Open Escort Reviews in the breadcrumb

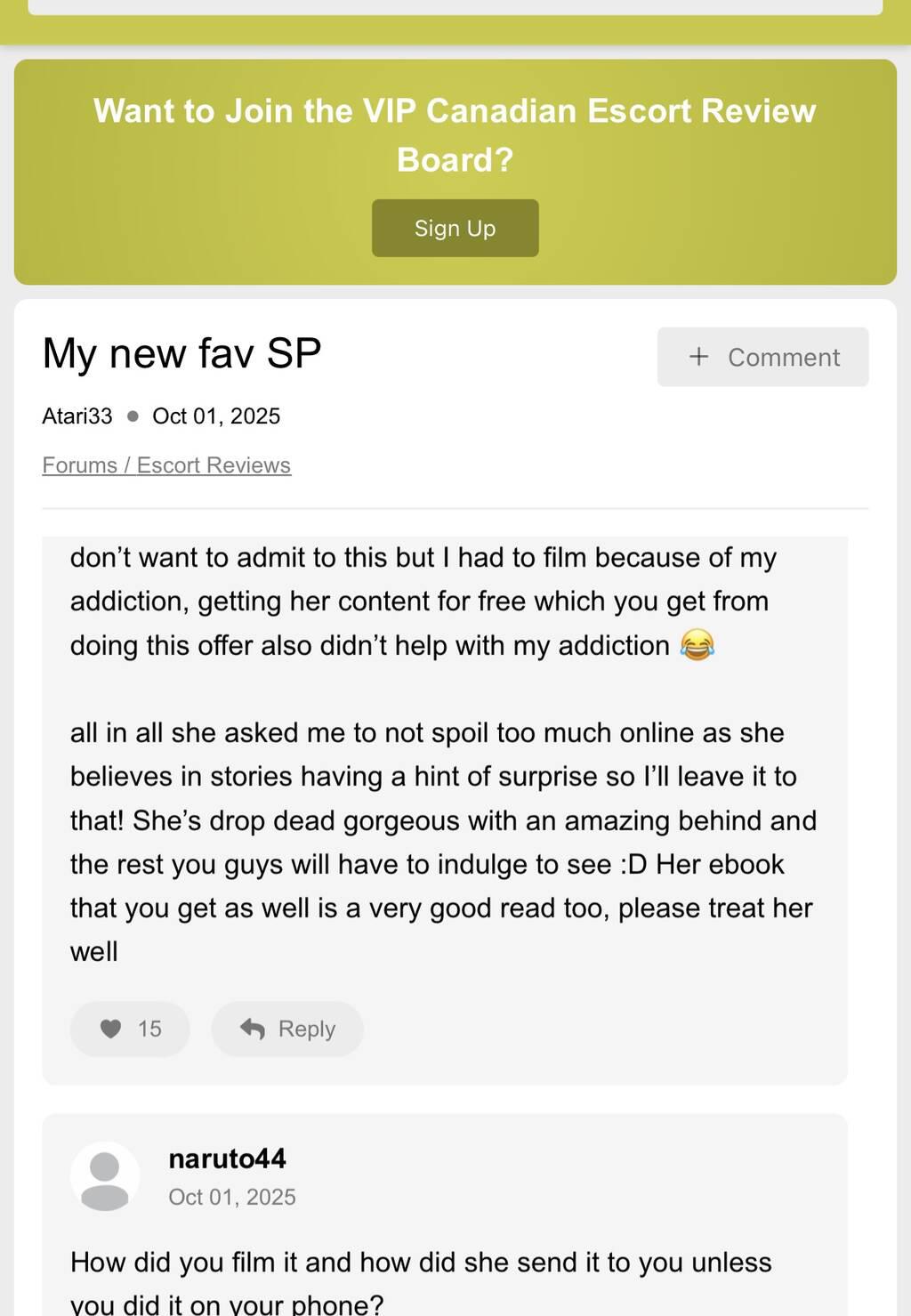coord(214,465)
